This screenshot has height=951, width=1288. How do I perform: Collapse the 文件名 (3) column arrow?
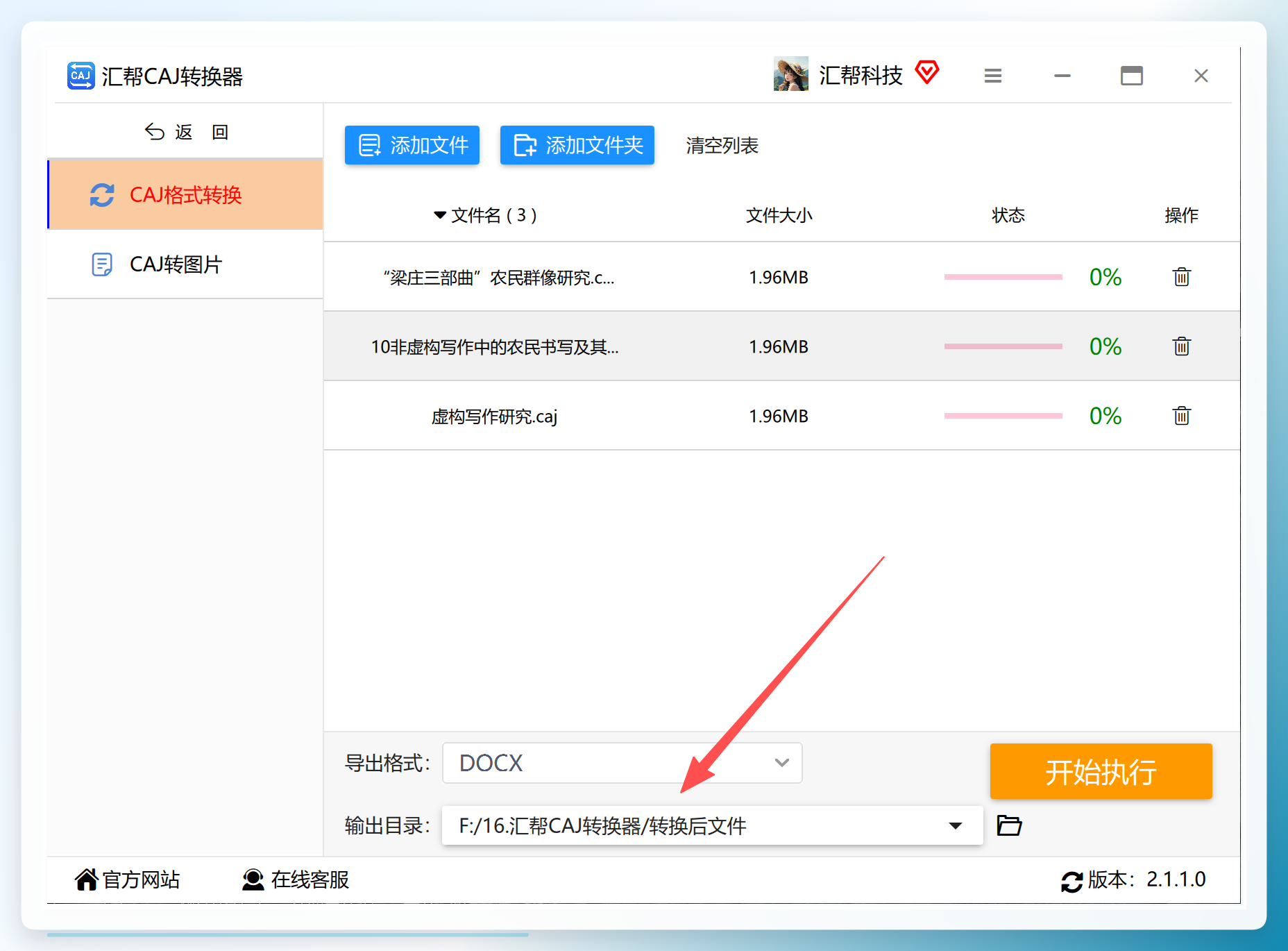439,215
